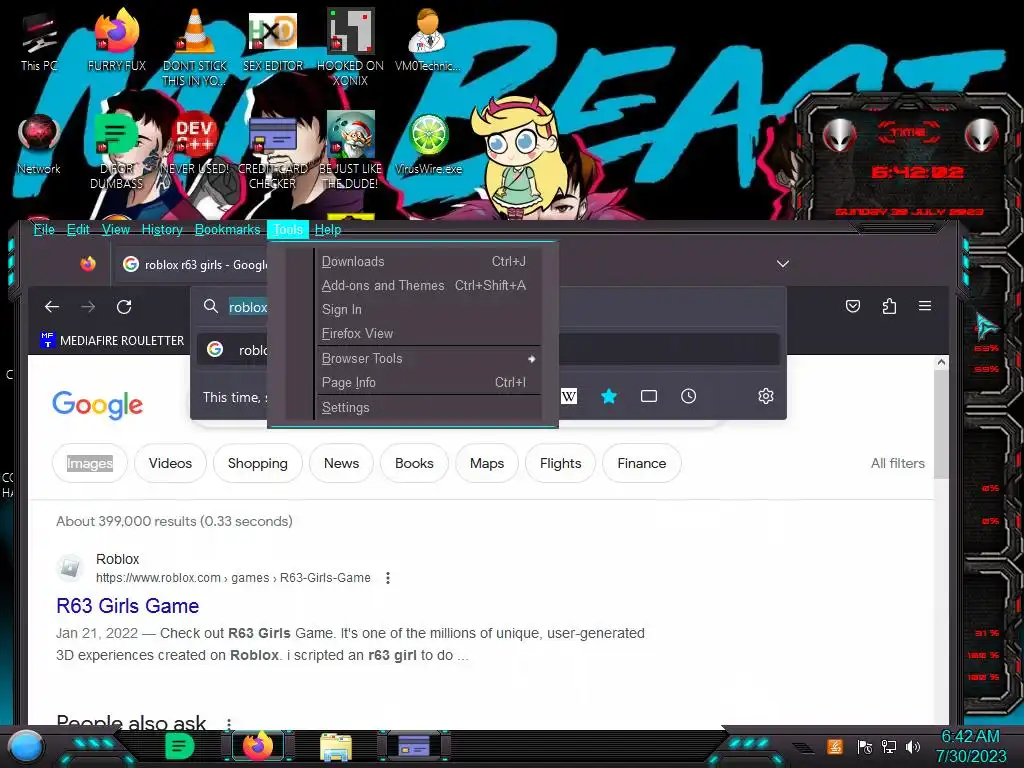Image resolution: width=1024 pixels, height=768 pixels.
Task: Open the VLC cone desktop shortcut
Action: 195,46
